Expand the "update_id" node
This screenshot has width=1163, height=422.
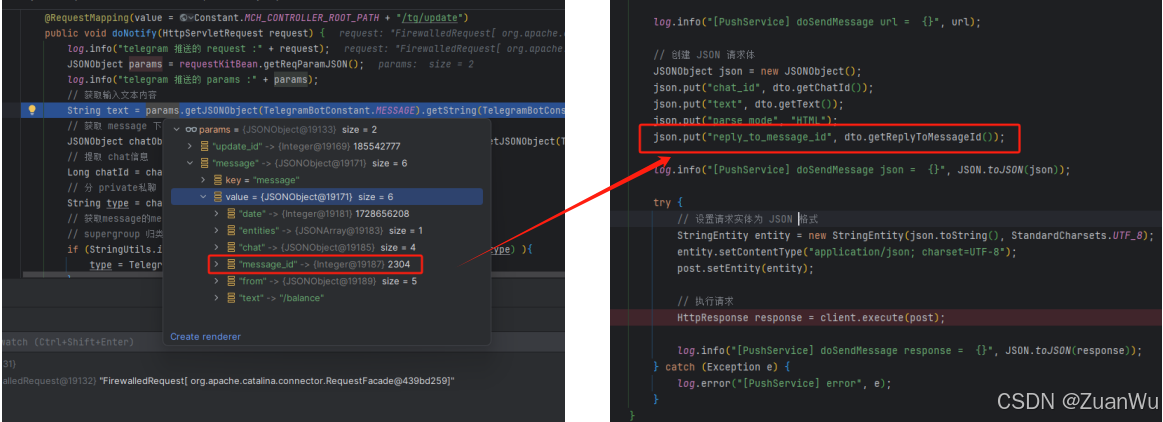coord(191,146)
